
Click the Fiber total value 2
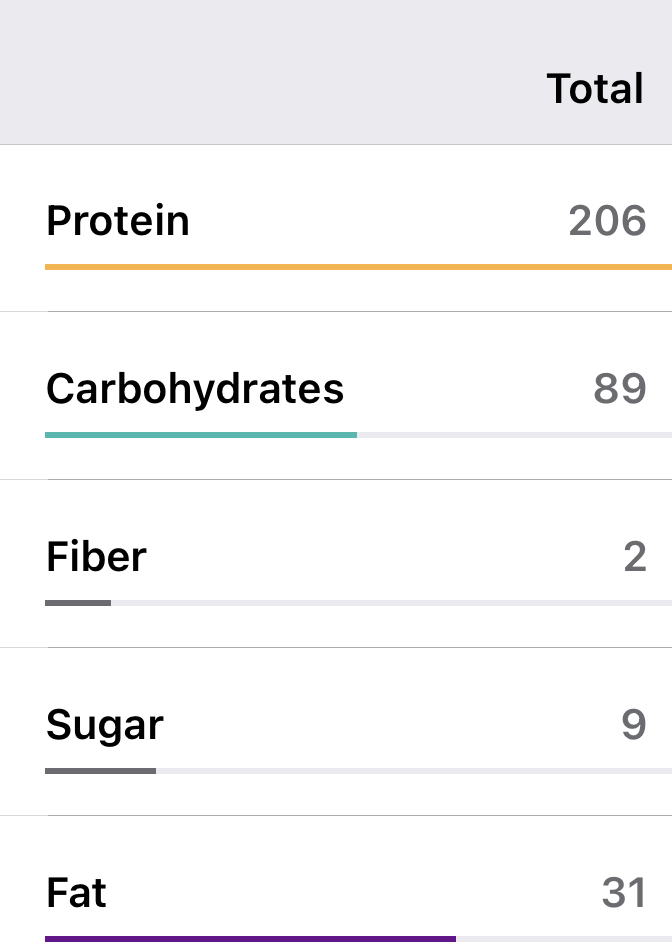point(635,557)
